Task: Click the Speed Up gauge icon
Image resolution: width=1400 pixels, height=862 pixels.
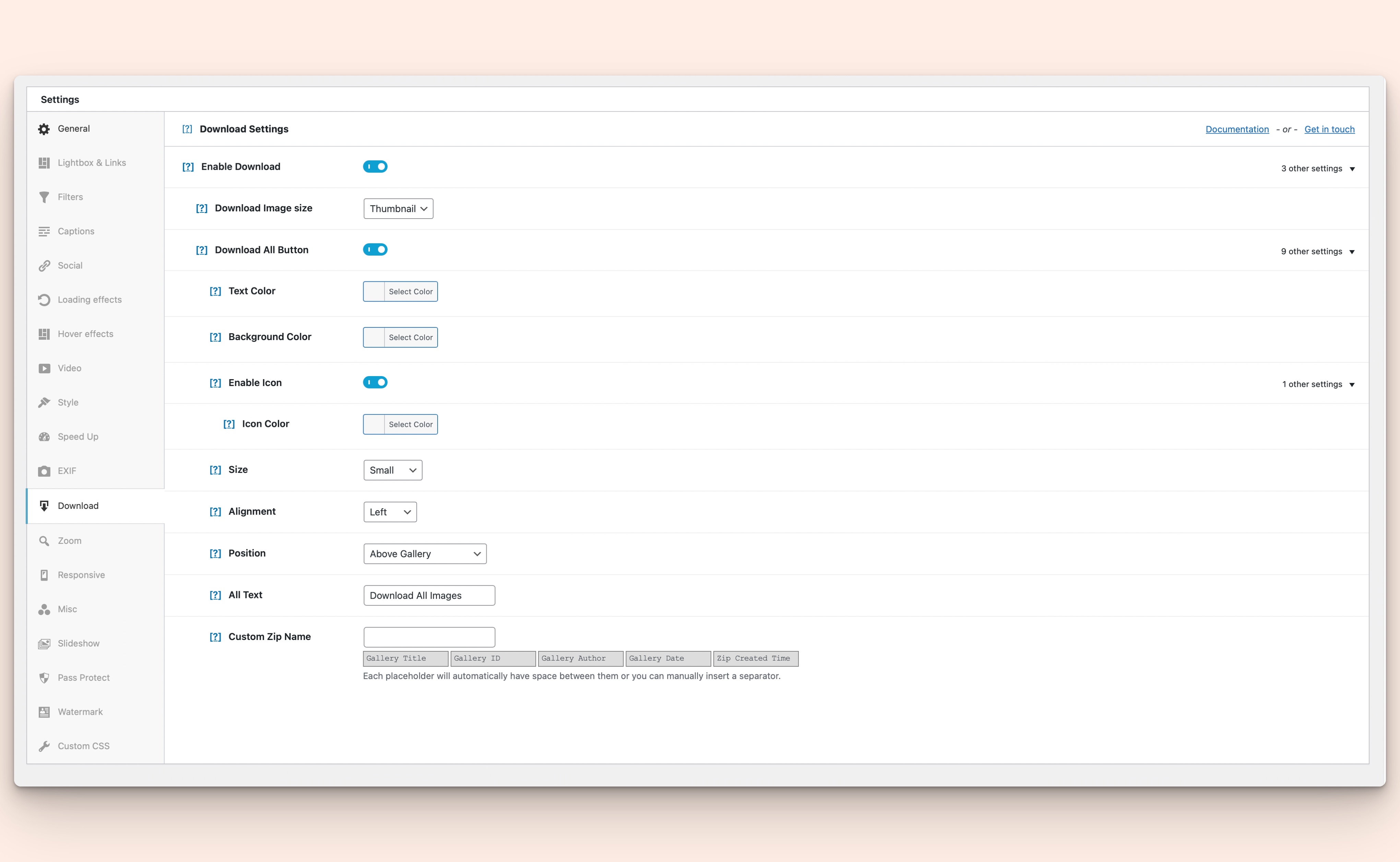Action: pos(44,437)
